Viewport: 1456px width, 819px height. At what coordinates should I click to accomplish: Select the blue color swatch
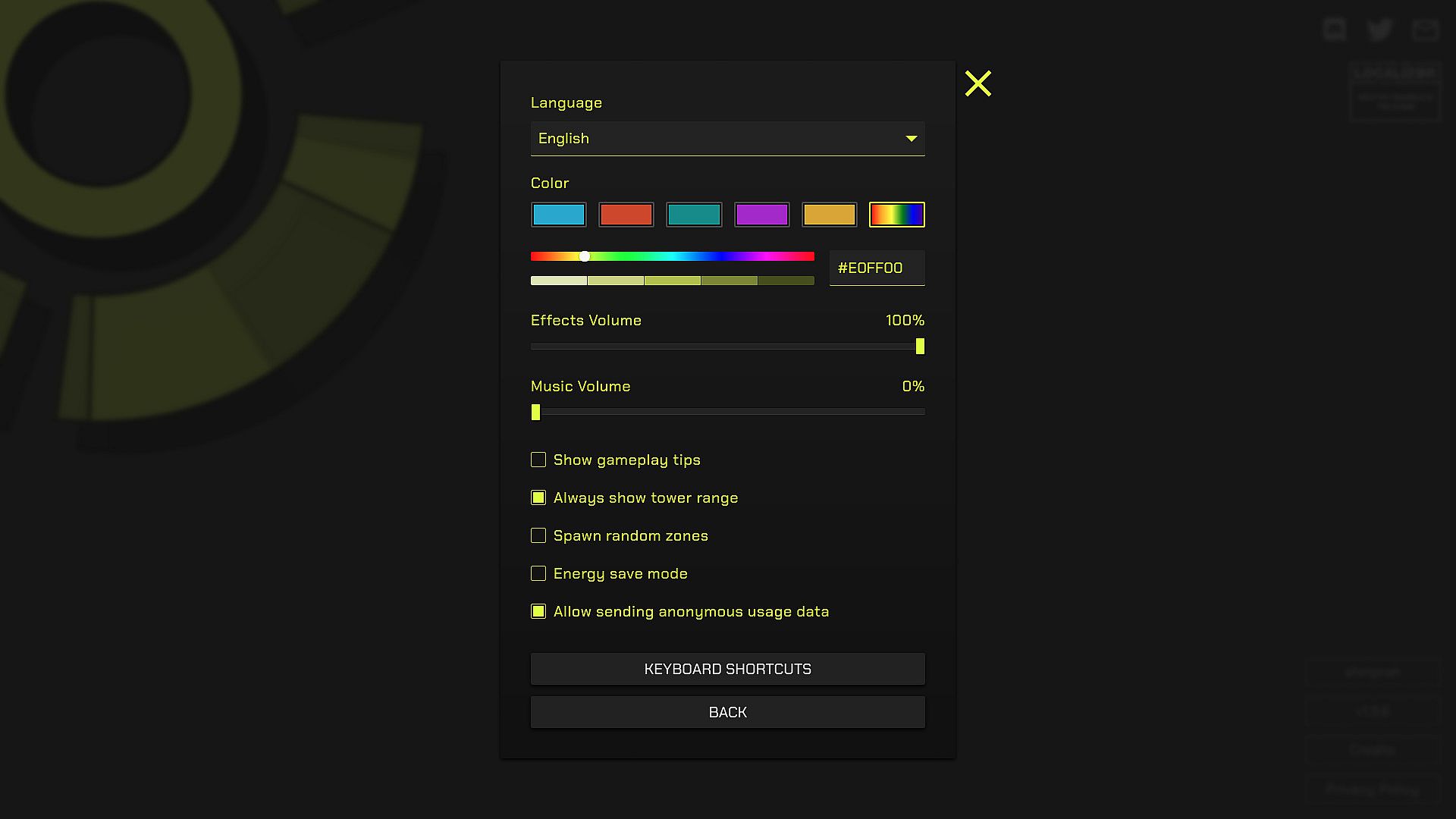click(x=559, y=215)
